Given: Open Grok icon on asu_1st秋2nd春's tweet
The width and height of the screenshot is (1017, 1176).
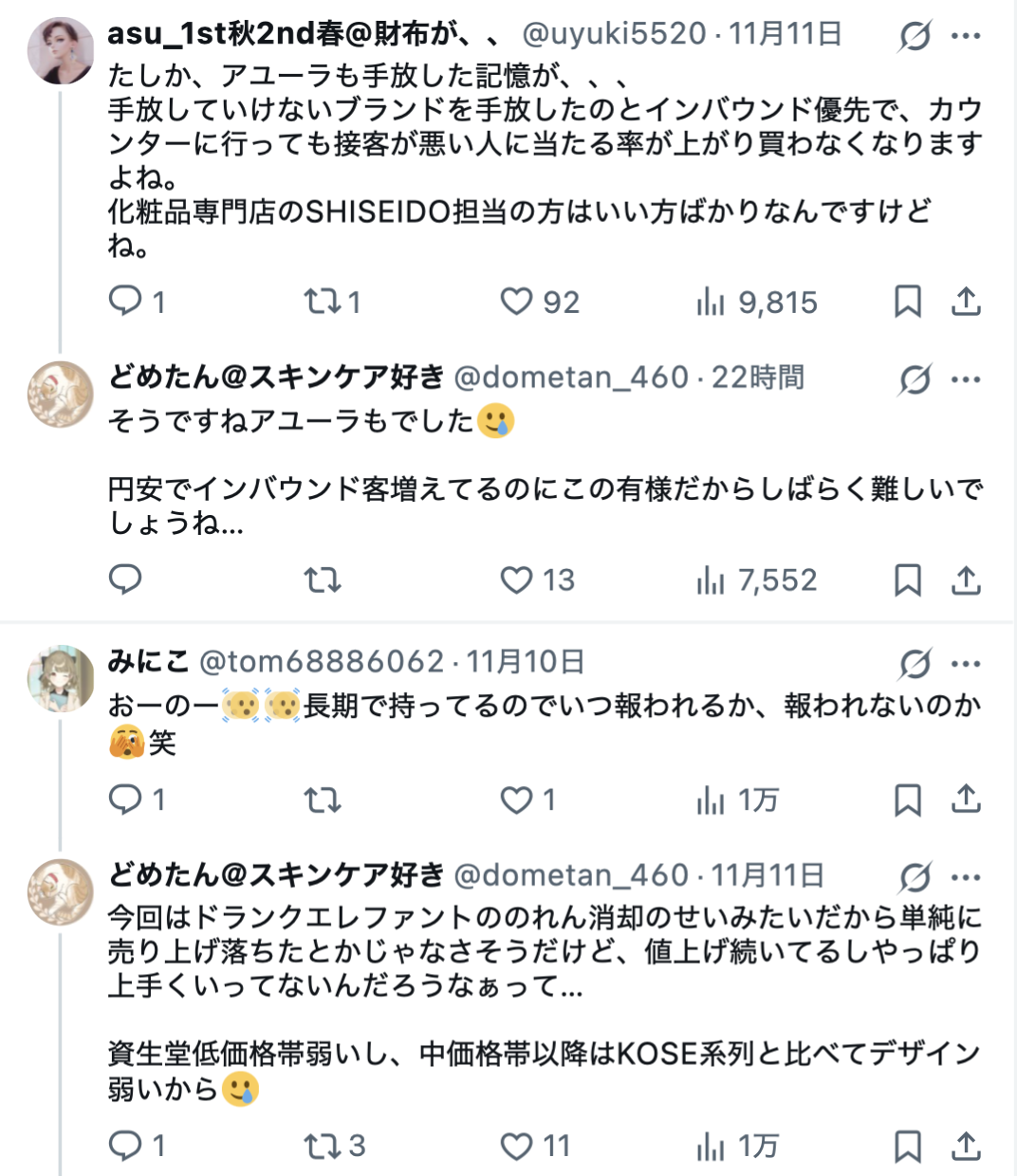Looking at the screenshot, I should [x=915, y=36].
